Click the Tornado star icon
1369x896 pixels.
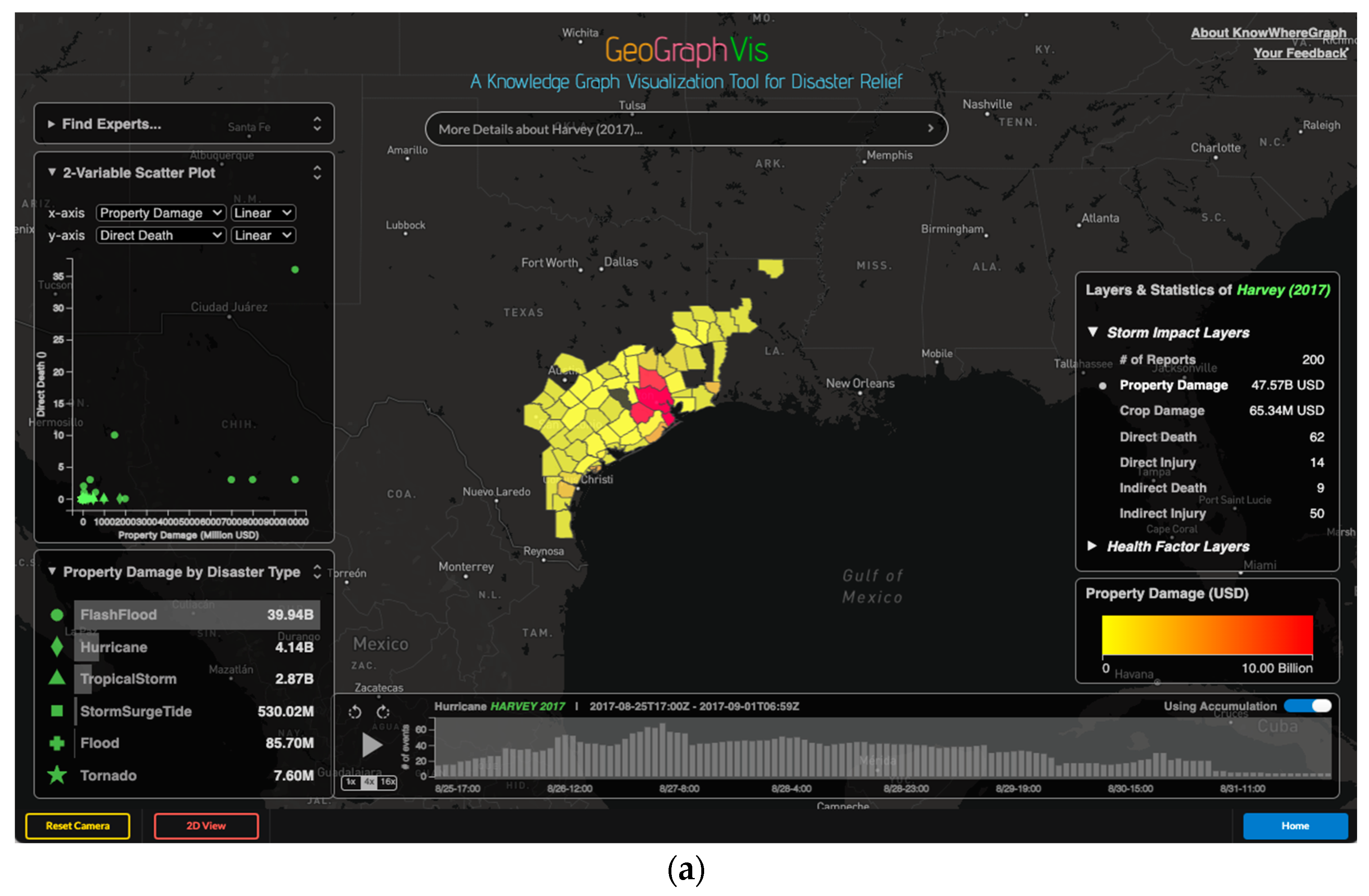pos(57,774)
